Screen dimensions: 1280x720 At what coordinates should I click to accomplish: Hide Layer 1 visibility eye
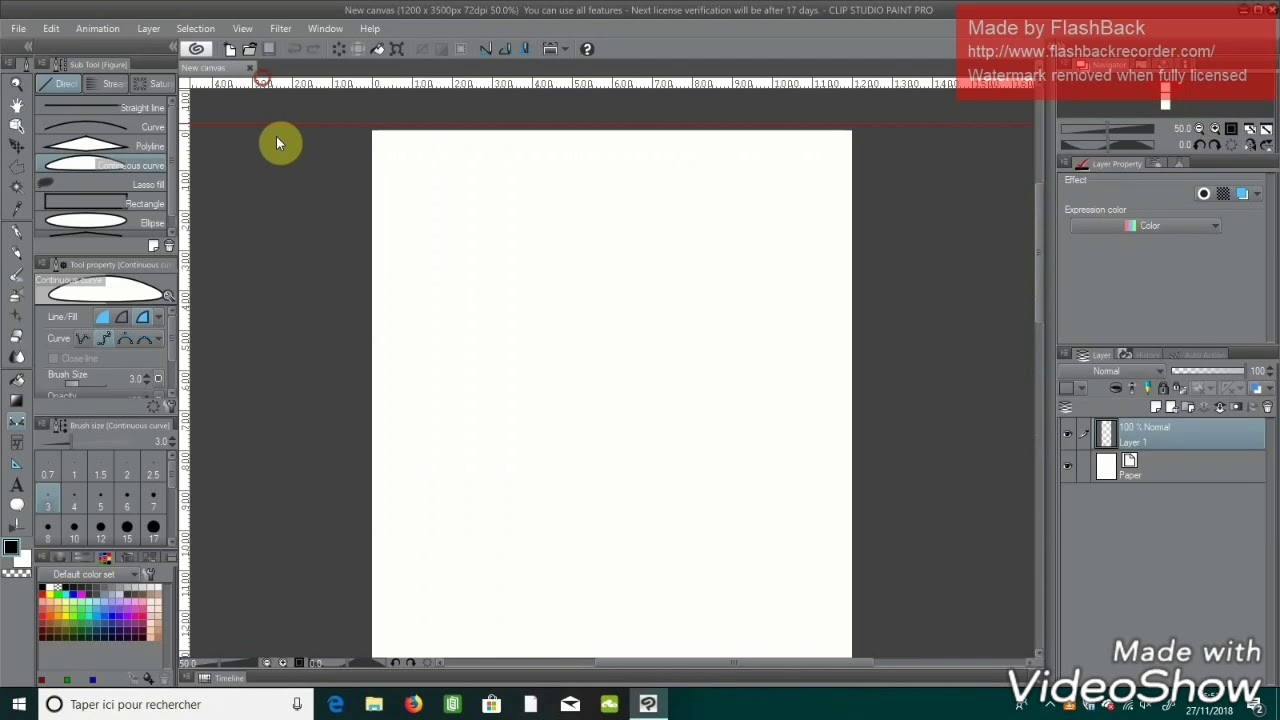1067,434
